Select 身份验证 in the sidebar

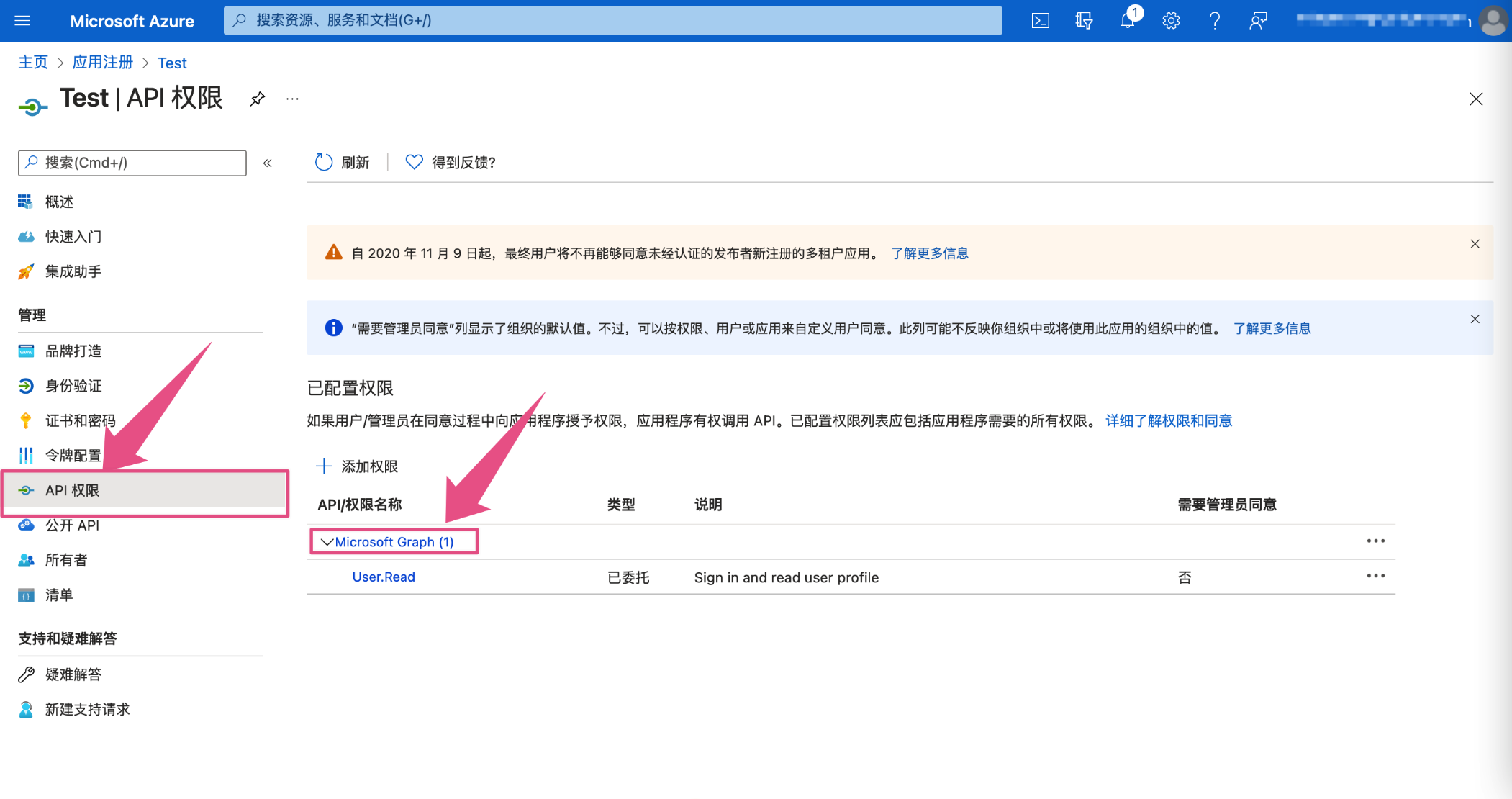pyautogui.click(x=73, y=386)
